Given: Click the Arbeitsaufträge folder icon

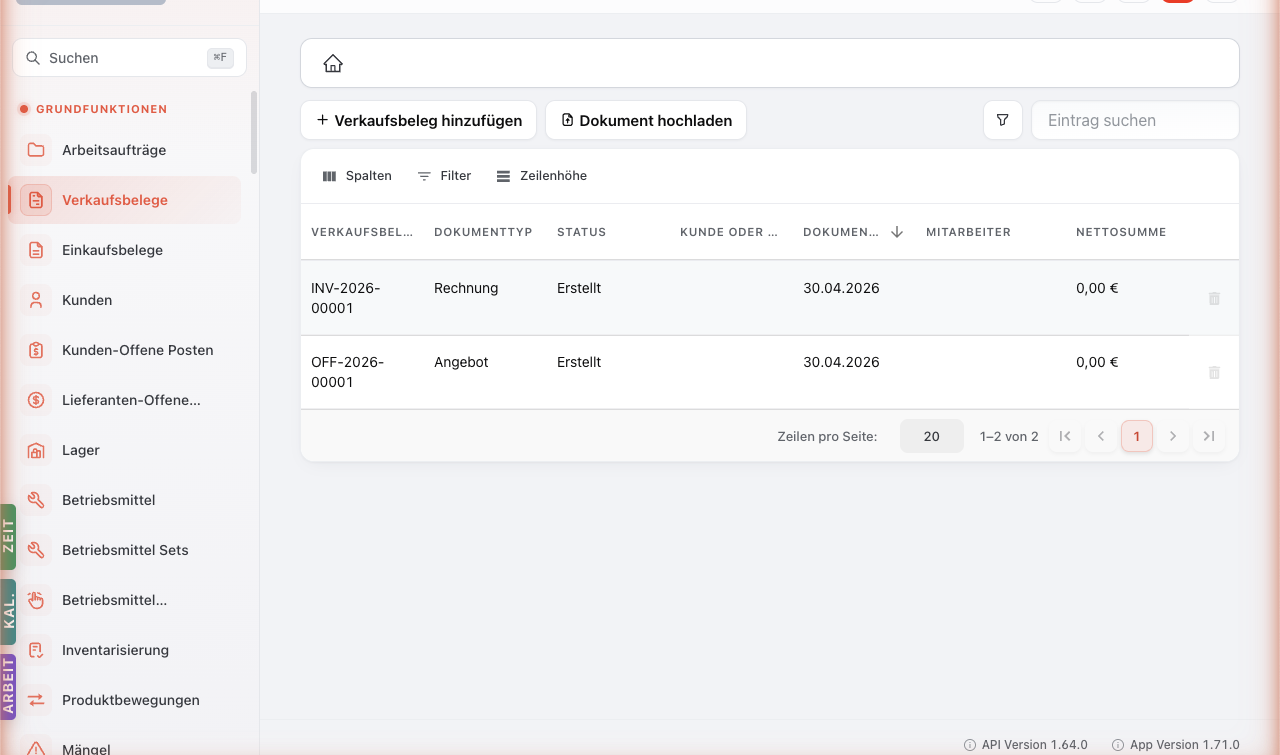Looking at the screenshot, I should 36,150.
